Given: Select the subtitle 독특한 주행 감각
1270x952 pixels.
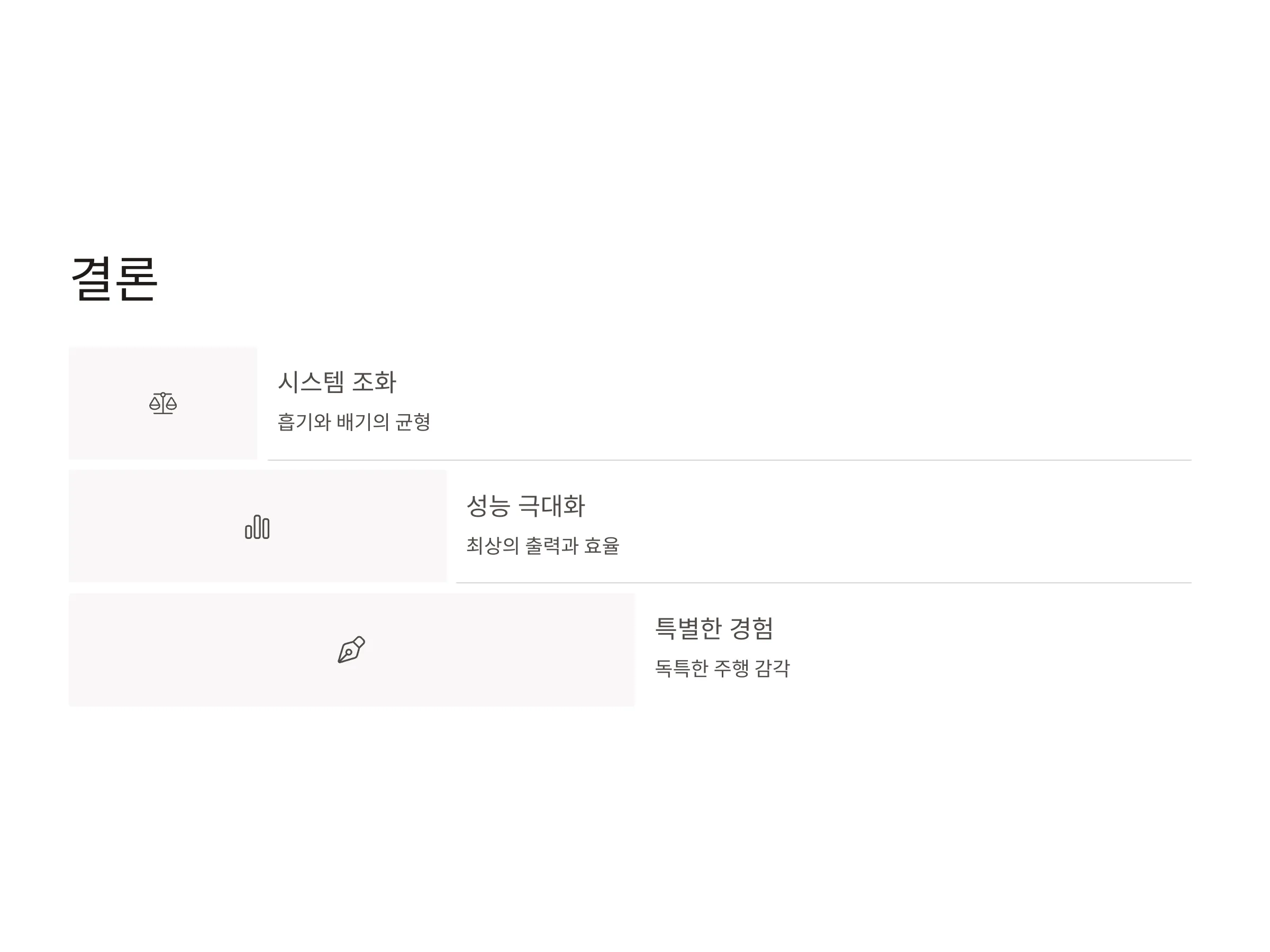Looking at the screenshot, I should tap(723, 668).
